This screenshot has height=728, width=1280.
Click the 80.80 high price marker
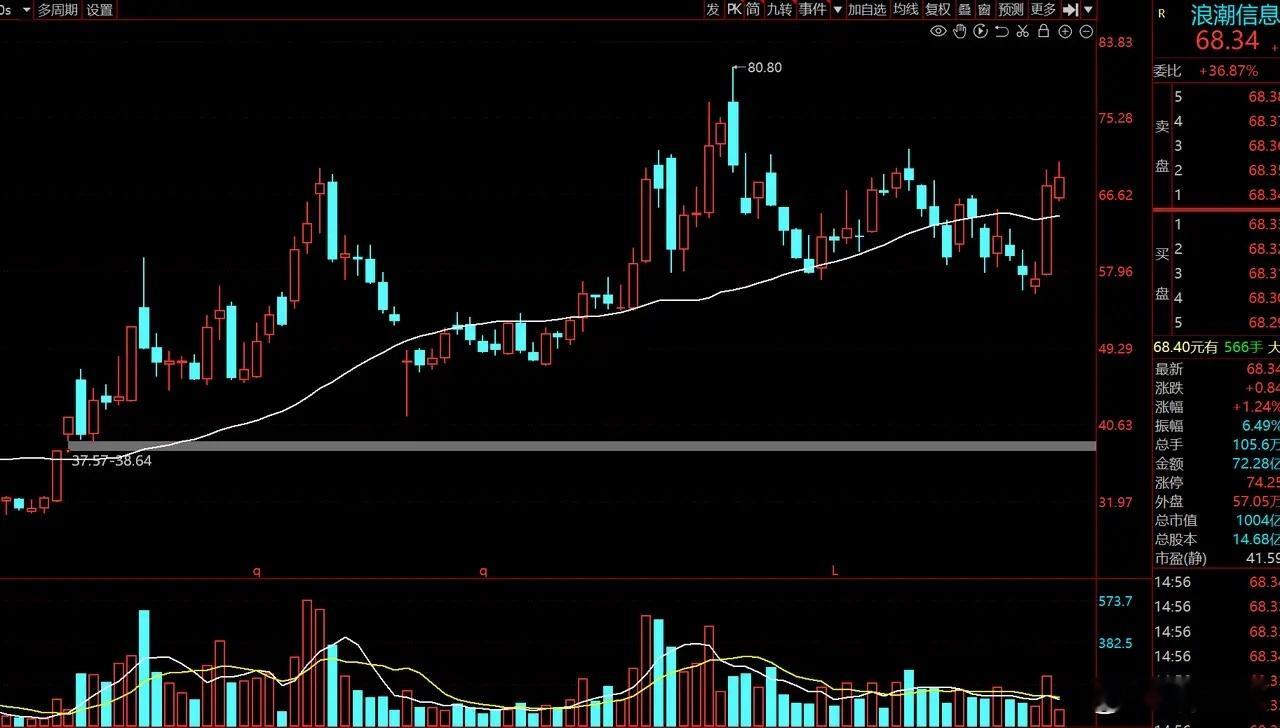[x=765, y=68]
